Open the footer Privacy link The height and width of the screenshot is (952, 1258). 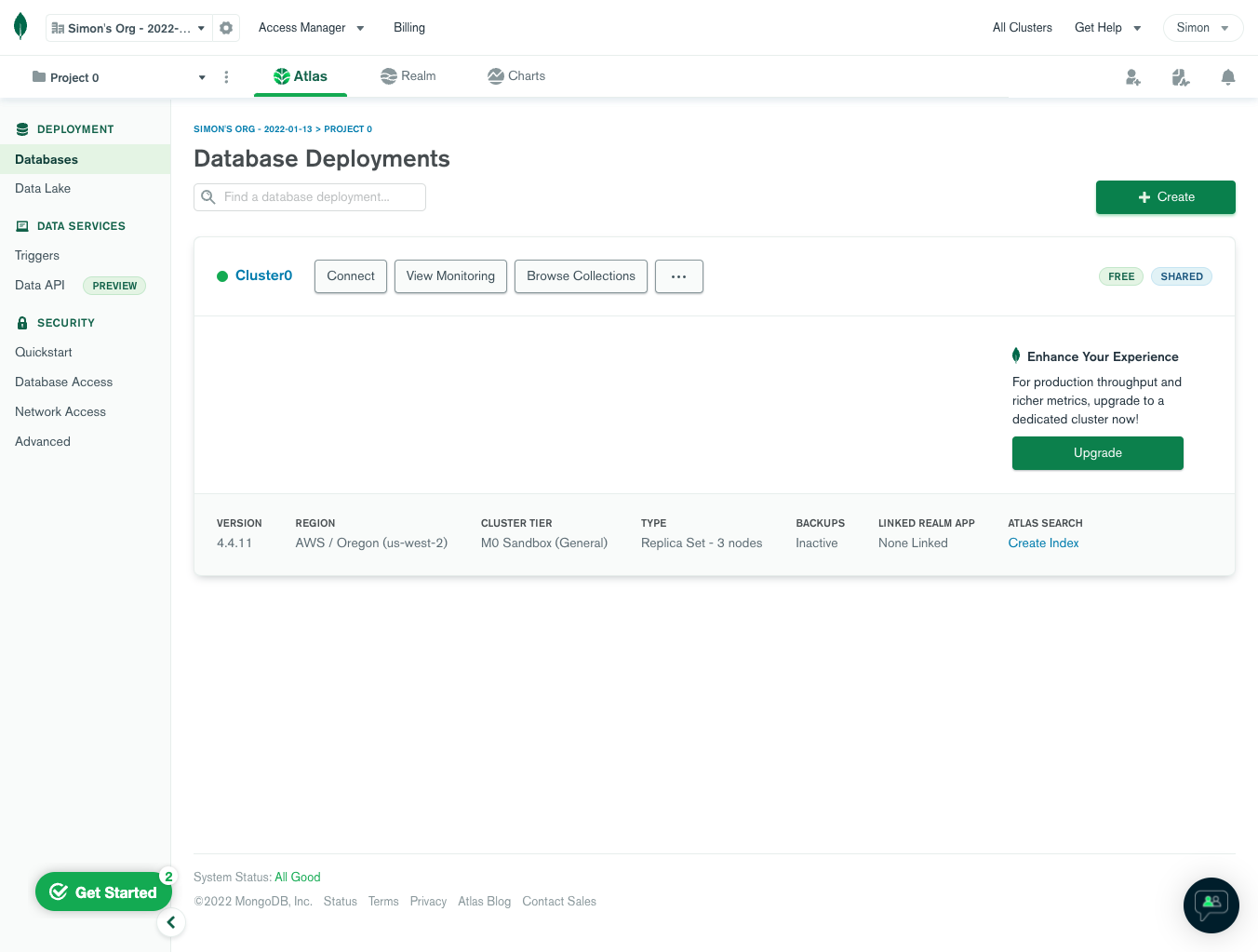point(428,901)
